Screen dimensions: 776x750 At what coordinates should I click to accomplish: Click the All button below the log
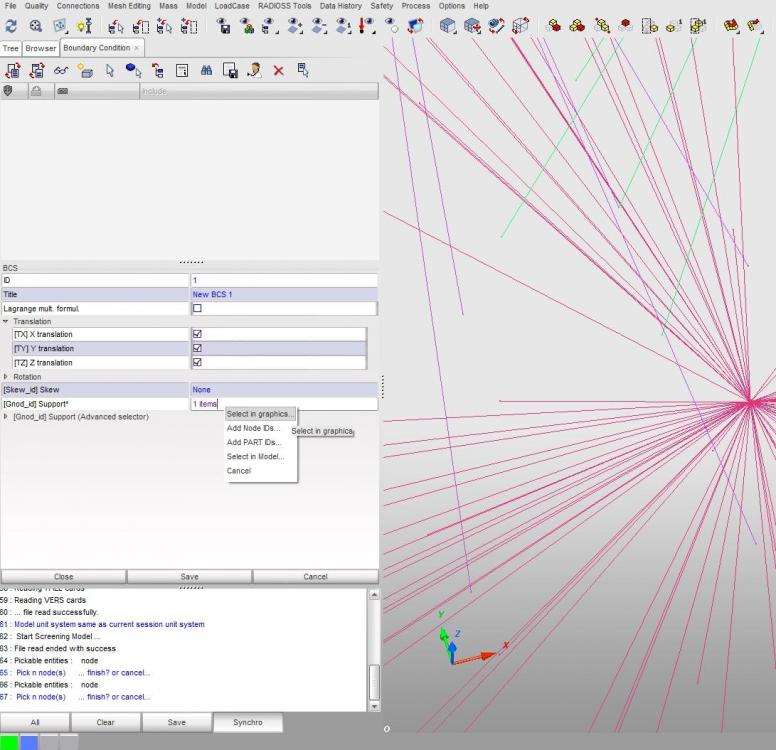(x=35, y=722)
